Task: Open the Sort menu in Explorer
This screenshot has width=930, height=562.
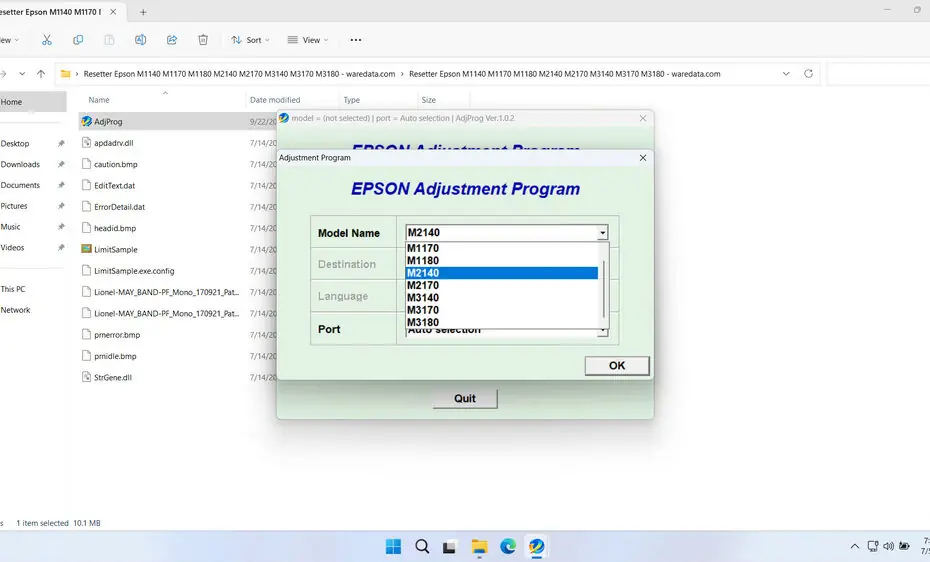Action: click(x=250, y=40)
